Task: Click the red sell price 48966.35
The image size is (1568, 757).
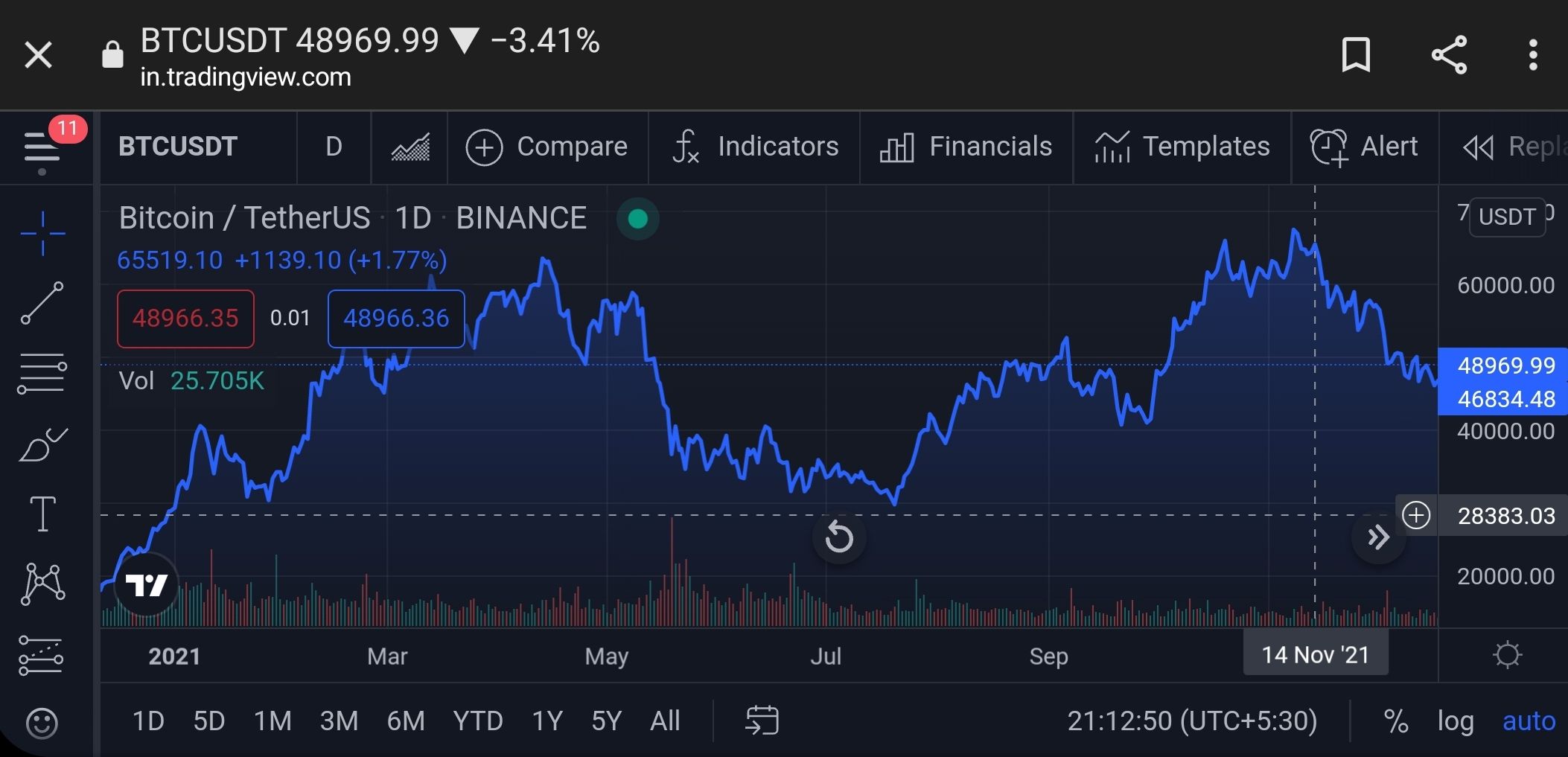Action: click(185, 319)
